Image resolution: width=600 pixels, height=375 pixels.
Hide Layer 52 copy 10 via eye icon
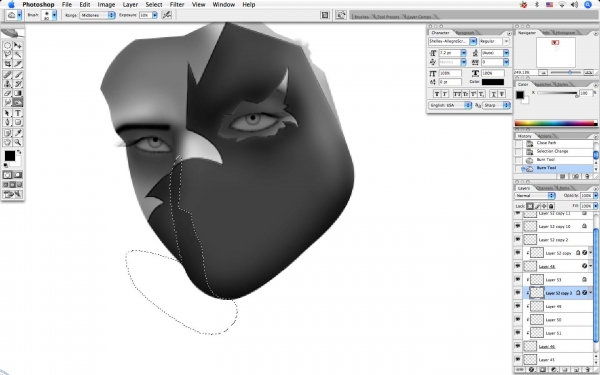(518, 226)
